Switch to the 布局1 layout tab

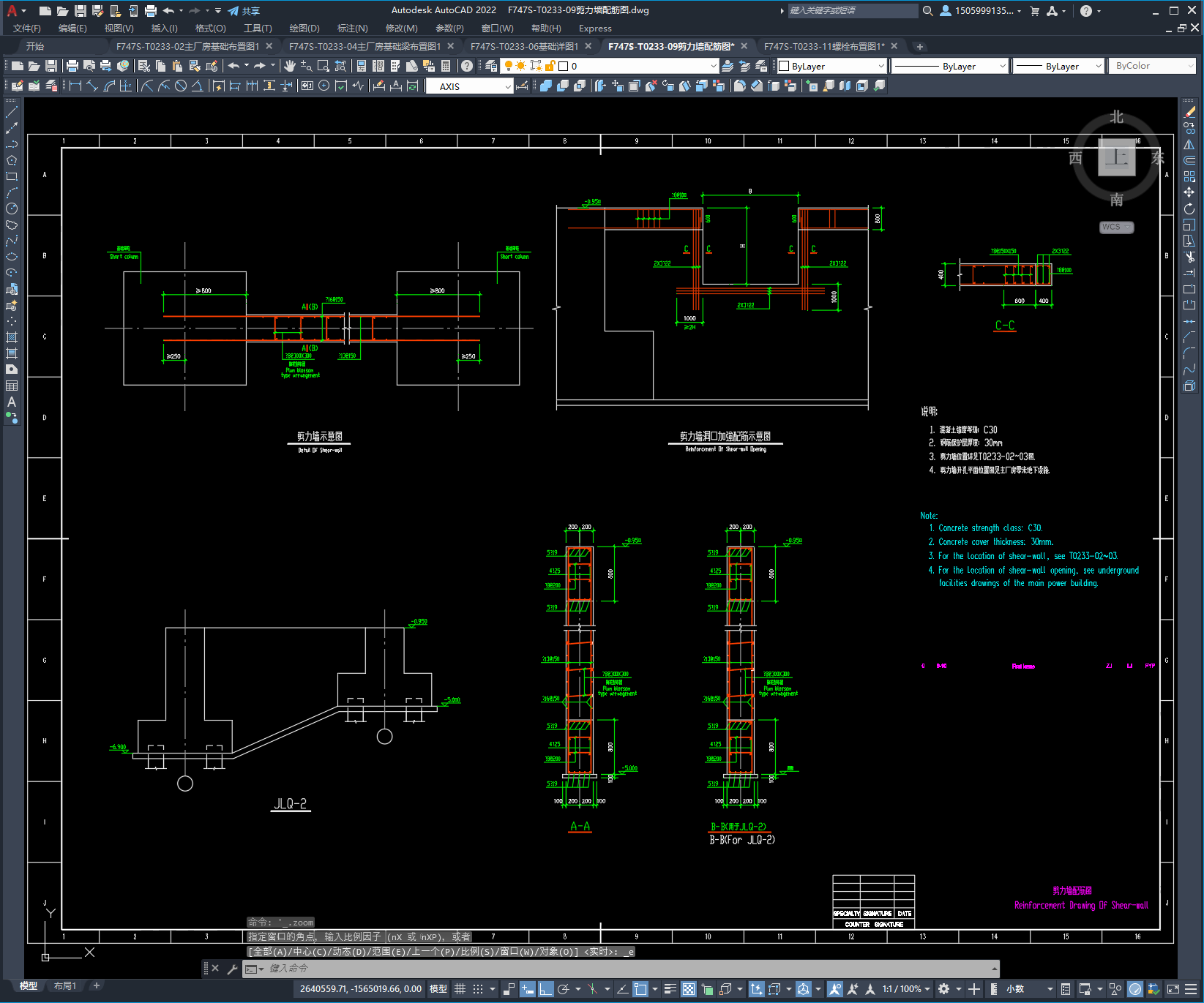pyautogui.click(x=65, y=986)
